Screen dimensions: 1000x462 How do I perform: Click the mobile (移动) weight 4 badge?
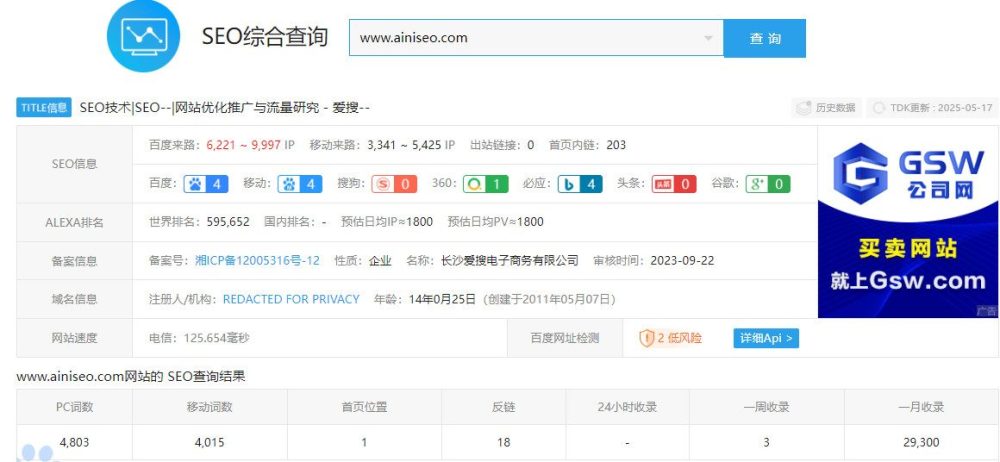pos(300,184)
